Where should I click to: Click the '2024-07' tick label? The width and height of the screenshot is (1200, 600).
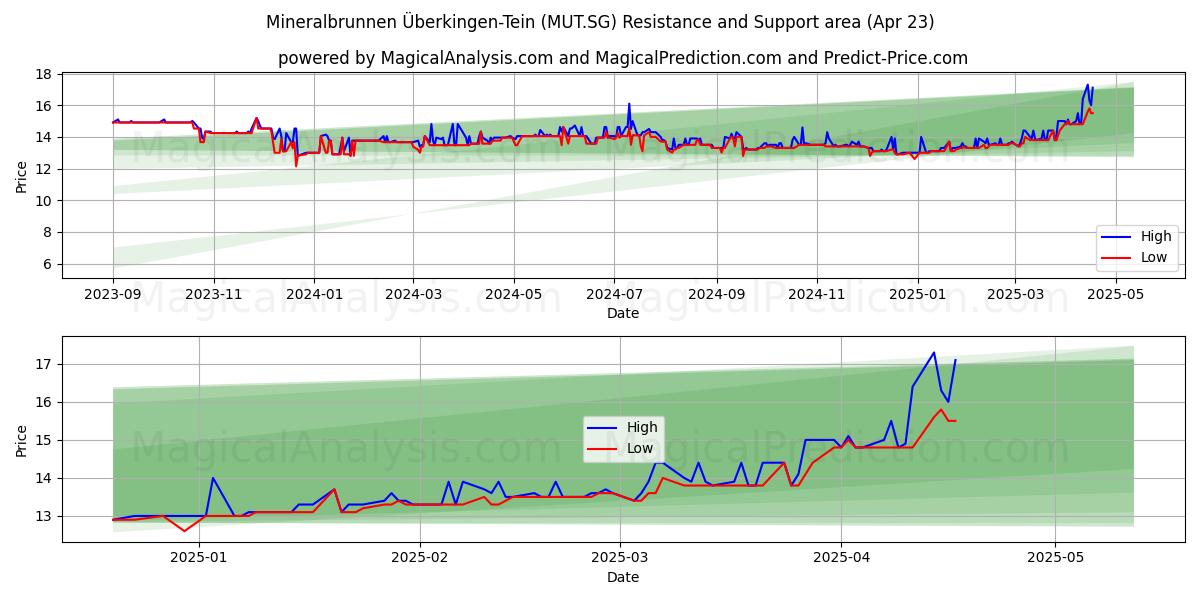coord(614,294)
